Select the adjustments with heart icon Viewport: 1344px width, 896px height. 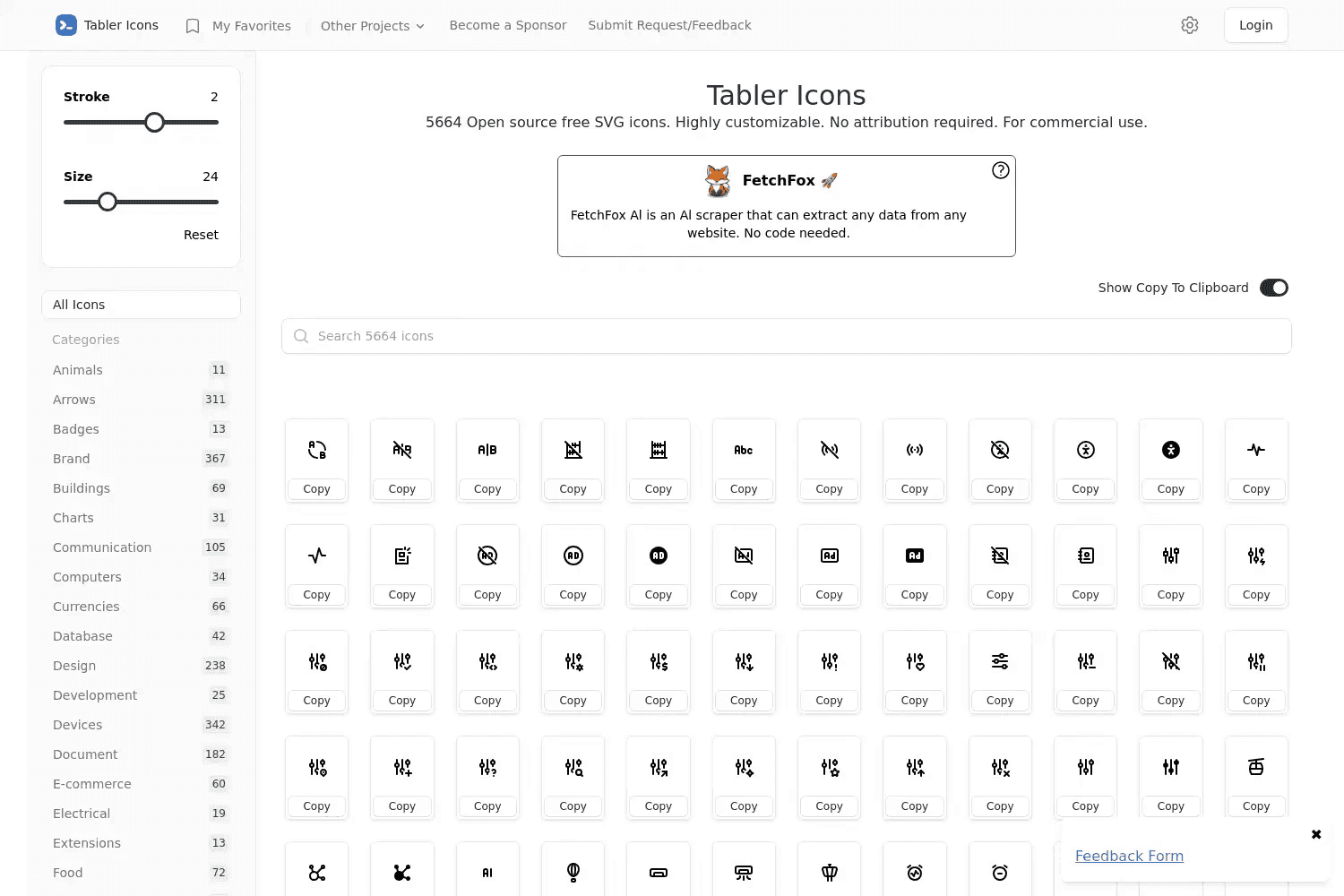(915, 661)
